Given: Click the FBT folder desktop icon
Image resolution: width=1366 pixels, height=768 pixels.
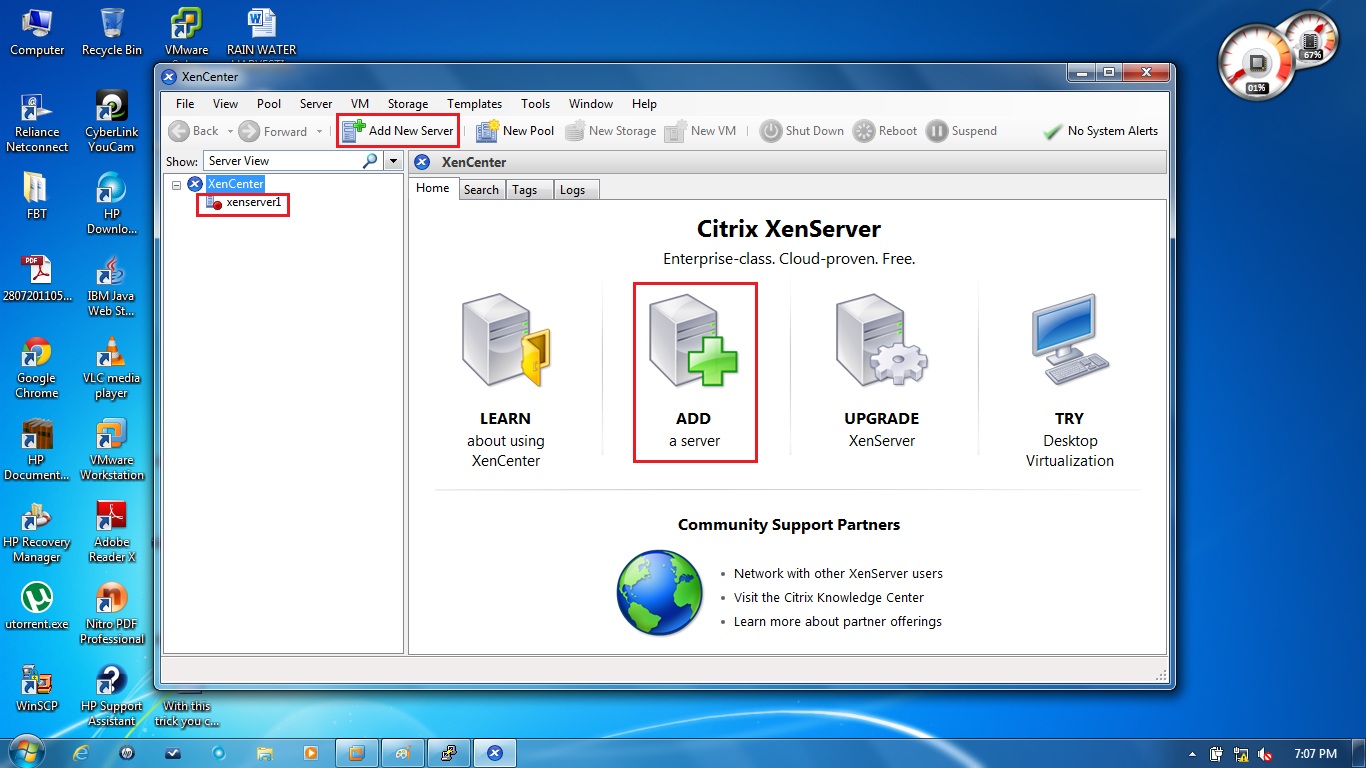Looking at the screenshot, I should pyautogui.click(x=37, y=195).
